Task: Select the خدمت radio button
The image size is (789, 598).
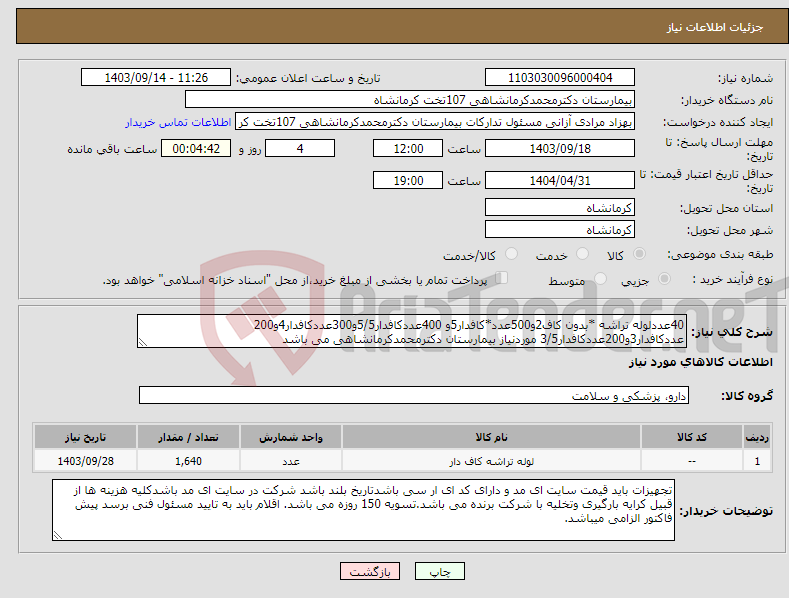Action: pyautogui.click(x=582, y=254)
